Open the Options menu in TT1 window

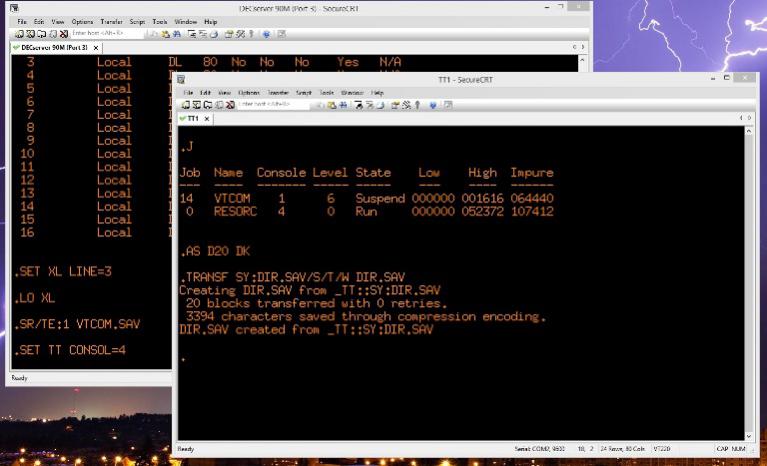(x=249, y=92)
